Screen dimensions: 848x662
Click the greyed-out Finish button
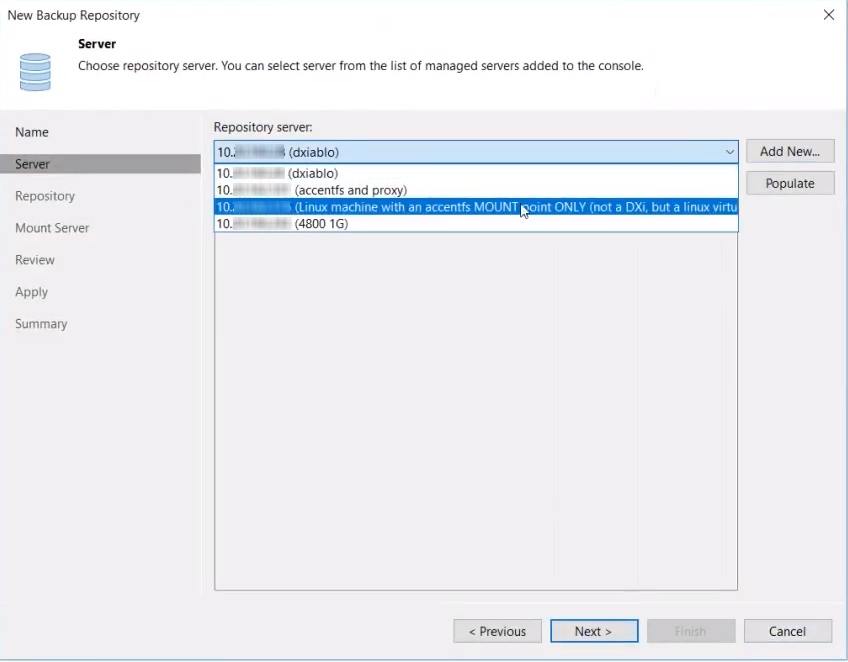pos(690,631)
